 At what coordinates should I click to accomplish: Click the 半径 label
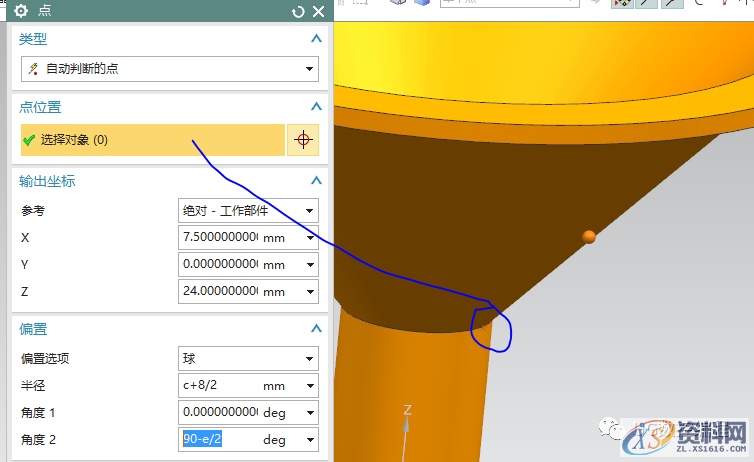33,386
